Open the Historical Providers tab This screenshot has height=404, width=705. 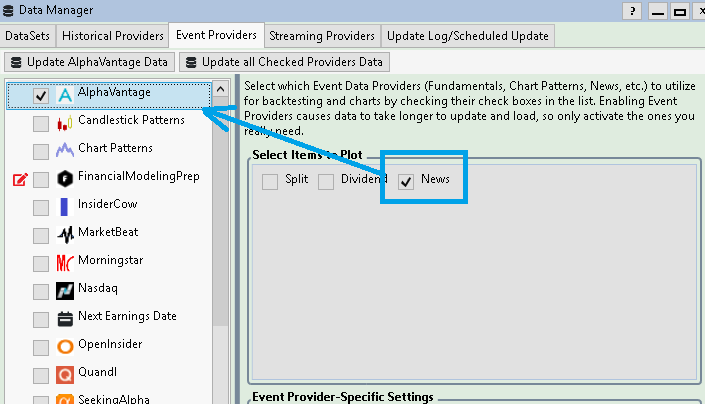coord(112,36)
